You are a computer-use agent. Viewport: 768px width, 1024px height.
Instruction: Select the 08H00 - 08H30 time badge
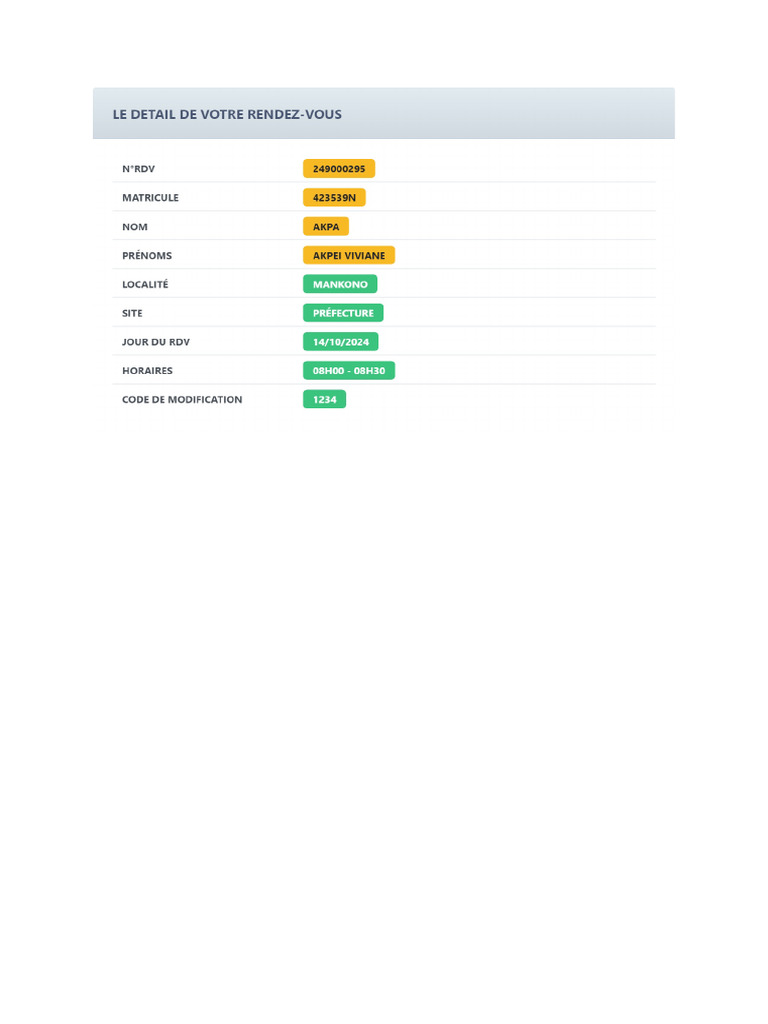tap(349, 371)
